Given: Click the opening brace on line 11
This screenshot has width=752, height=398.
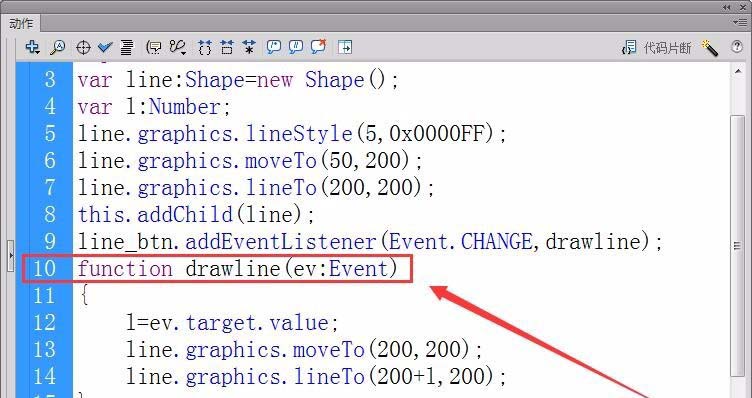Looking at the screenshot, I should (x=84, y=295).
